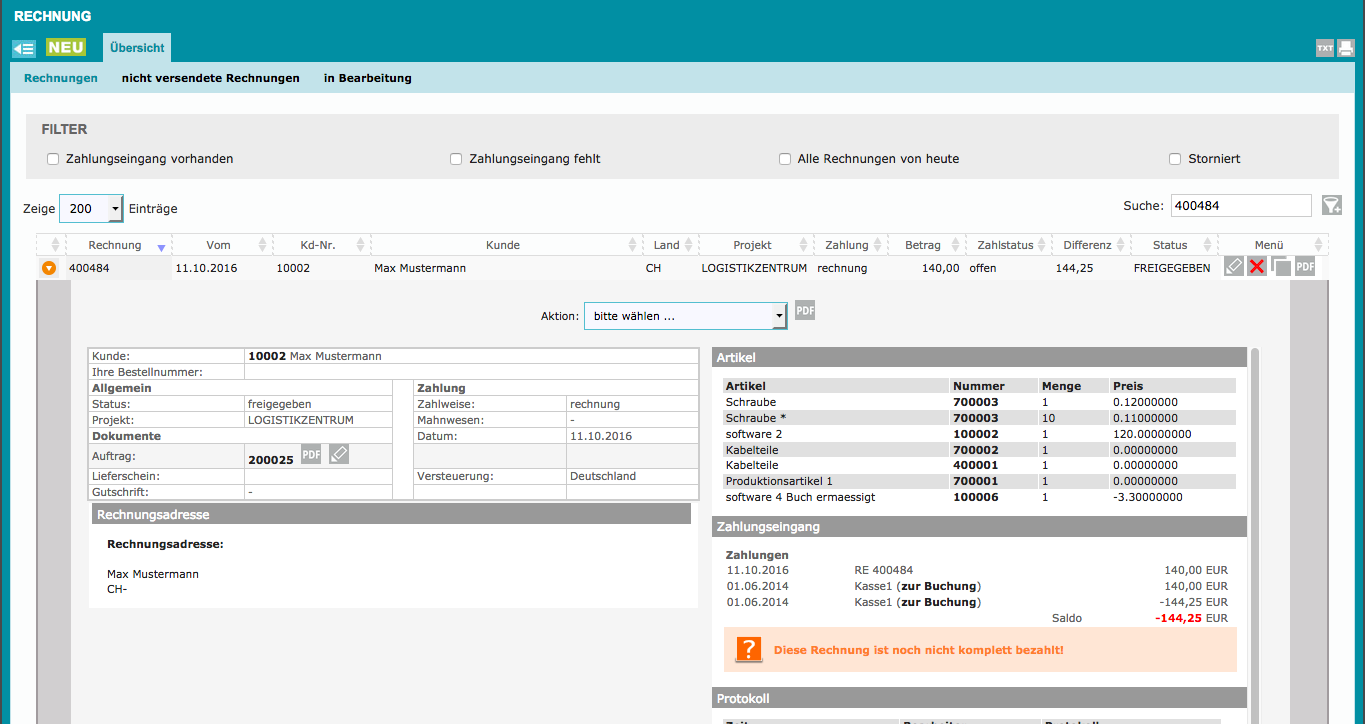The height and width of the screenshot is (724, 1365).
Task: Click the green NEU button
Action: tap(66, 48)
